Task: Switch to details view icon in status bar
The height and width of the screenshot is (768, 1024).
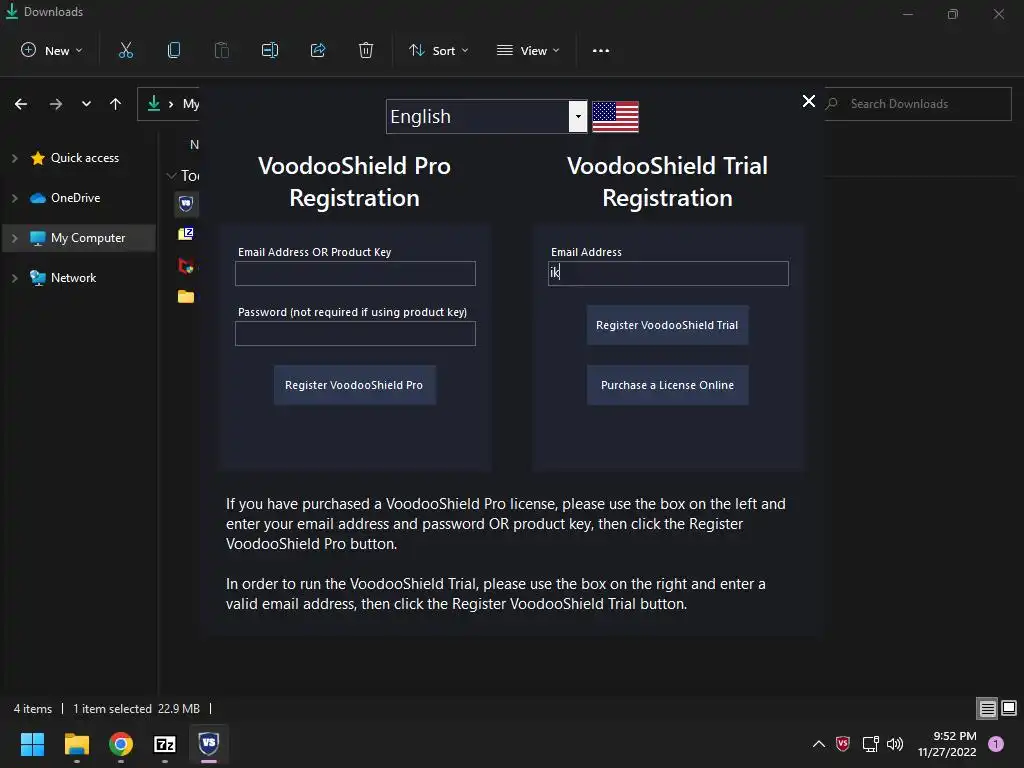Action: click(987, 708)
